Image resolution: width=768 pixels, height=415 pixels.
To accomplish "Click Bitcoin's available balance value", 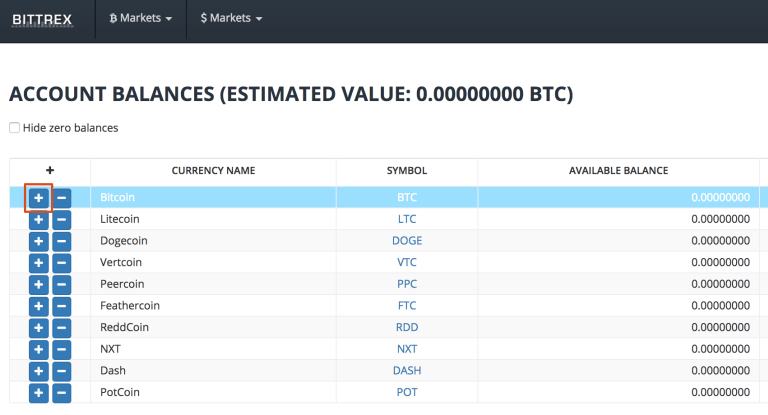I will 720,197.
